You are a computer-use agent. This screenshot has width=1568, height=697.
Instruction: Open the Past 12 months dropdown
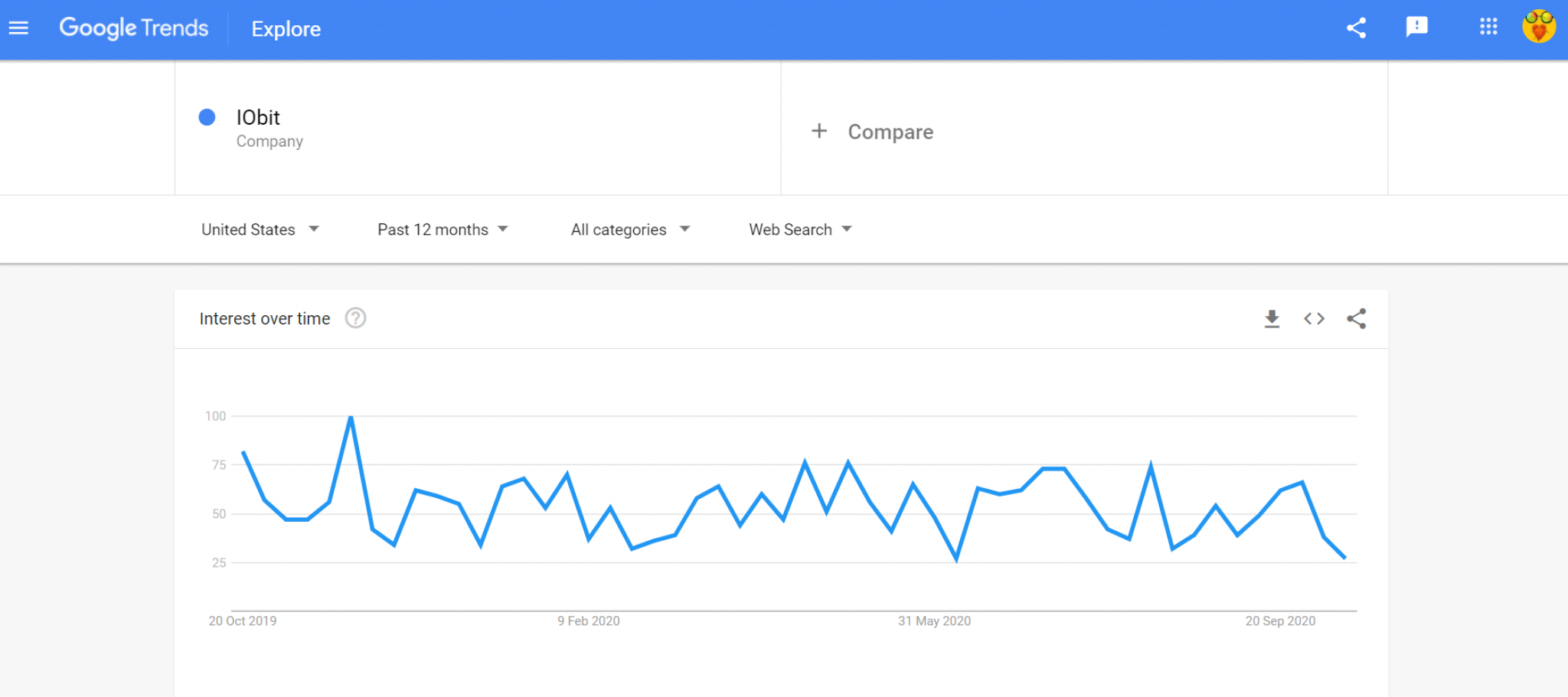coord(443,230)
